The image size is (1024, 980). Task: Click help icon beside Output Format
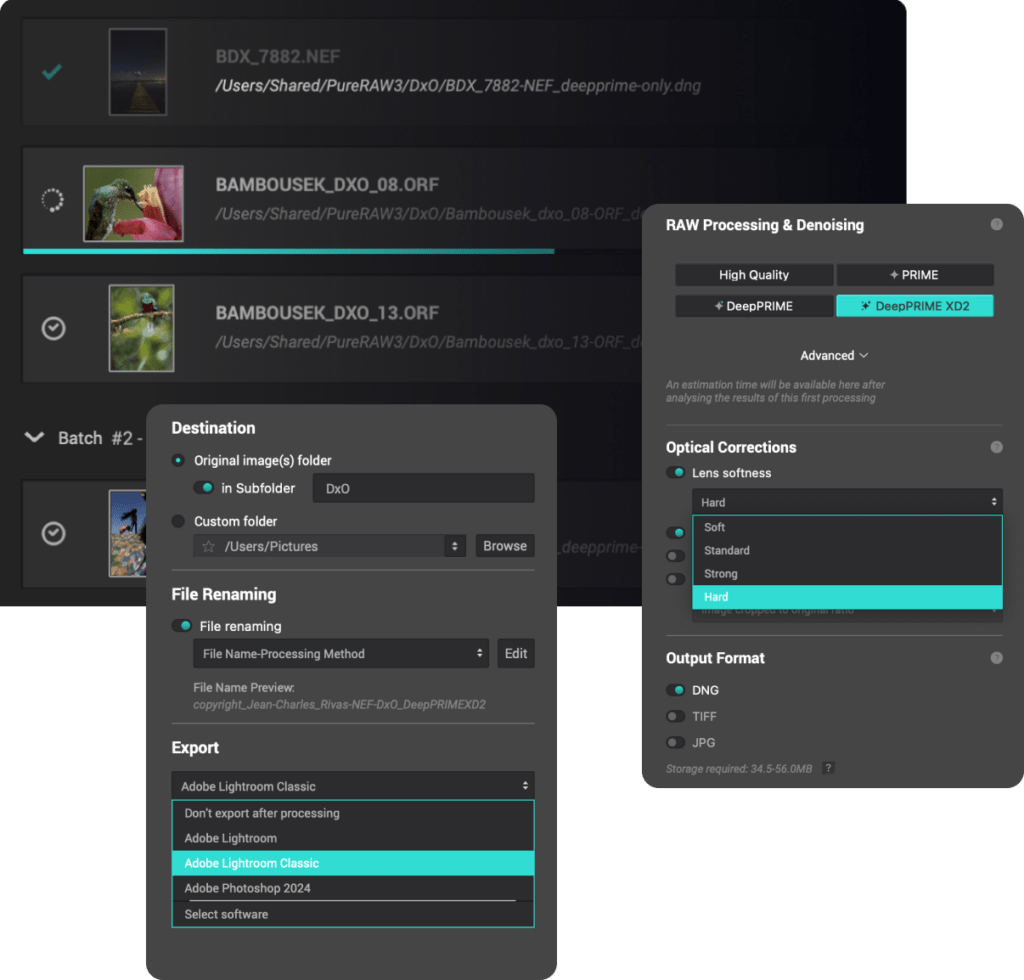click(x=996, y=658)
